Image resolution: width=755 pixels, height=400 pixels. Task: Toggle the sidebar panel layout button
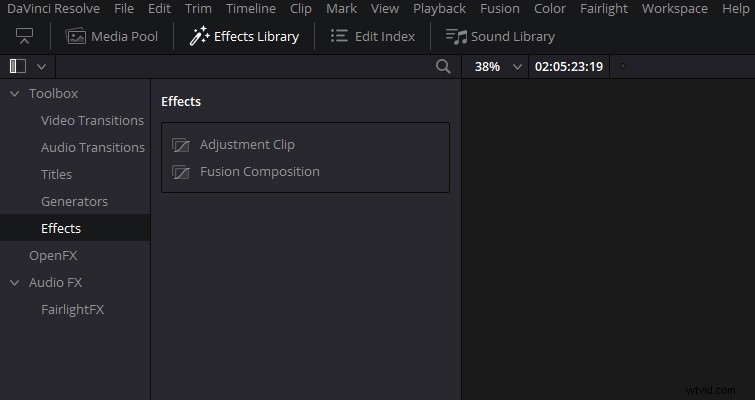click(x=18, y=66)
